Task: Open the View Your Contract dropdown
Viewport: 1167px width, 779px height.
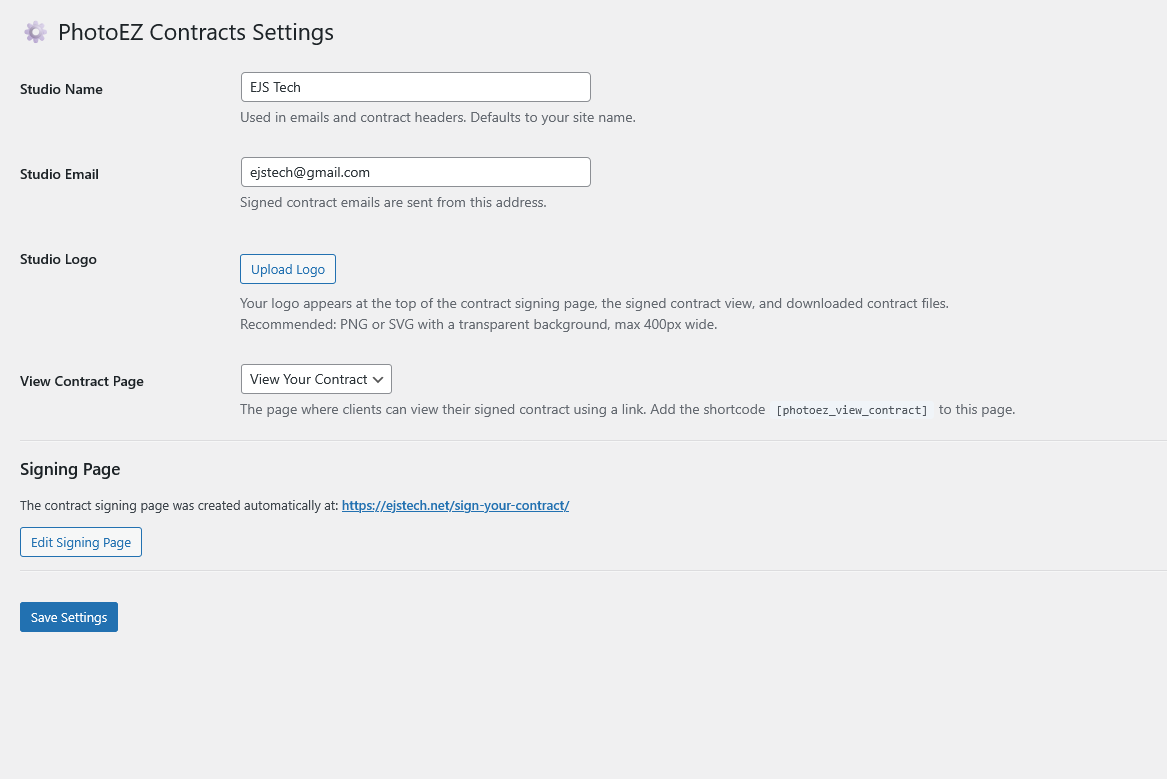Action: click(308, 379)
